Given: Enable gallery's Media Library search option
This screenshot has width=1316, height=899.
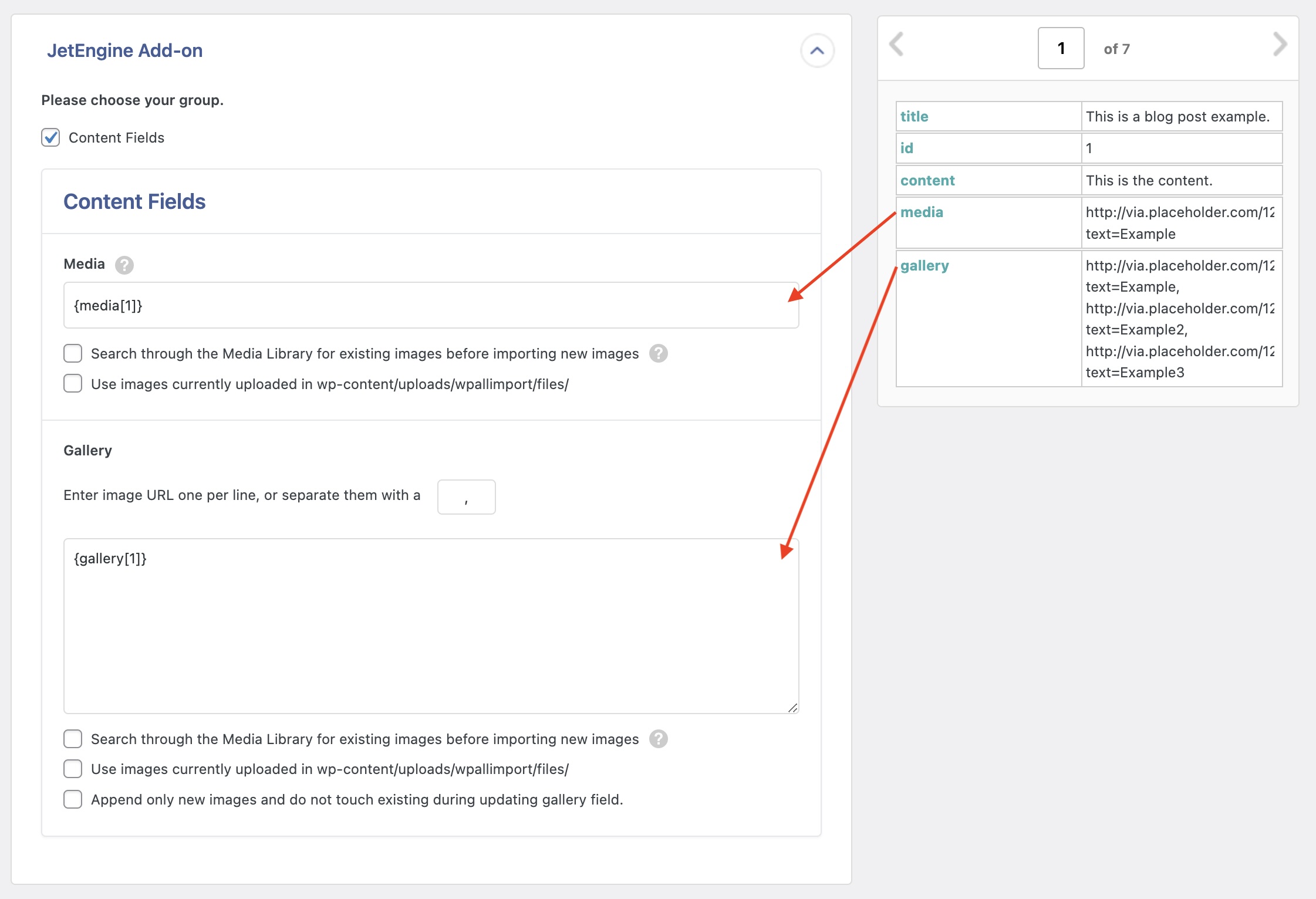Looking at the screenshot, I should click(x=72, y=739).
